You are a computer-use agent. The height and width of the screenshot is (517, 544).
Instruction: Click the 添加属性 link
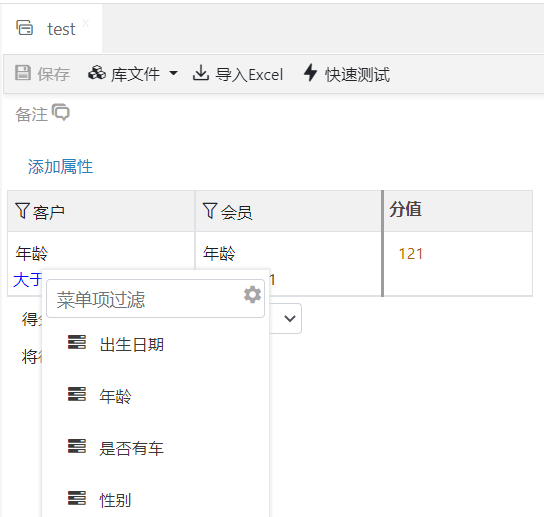pyautogui.click(x=60, y=167)
